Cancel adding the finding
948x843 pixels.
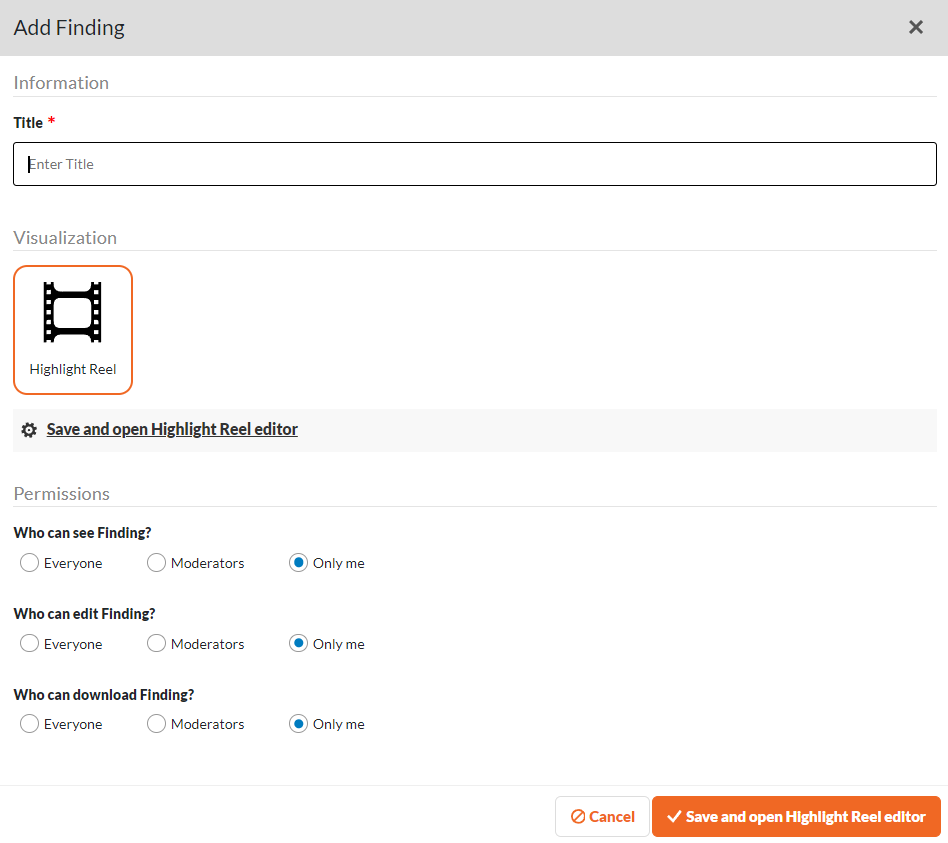click(602, 816)
